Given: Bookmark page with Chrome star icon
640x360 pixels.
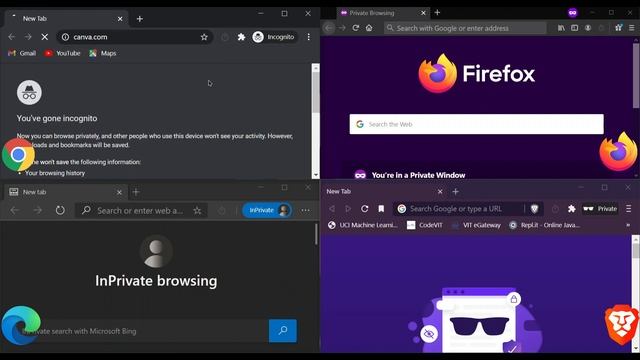Looking at the screenshot, I should 204,37.
